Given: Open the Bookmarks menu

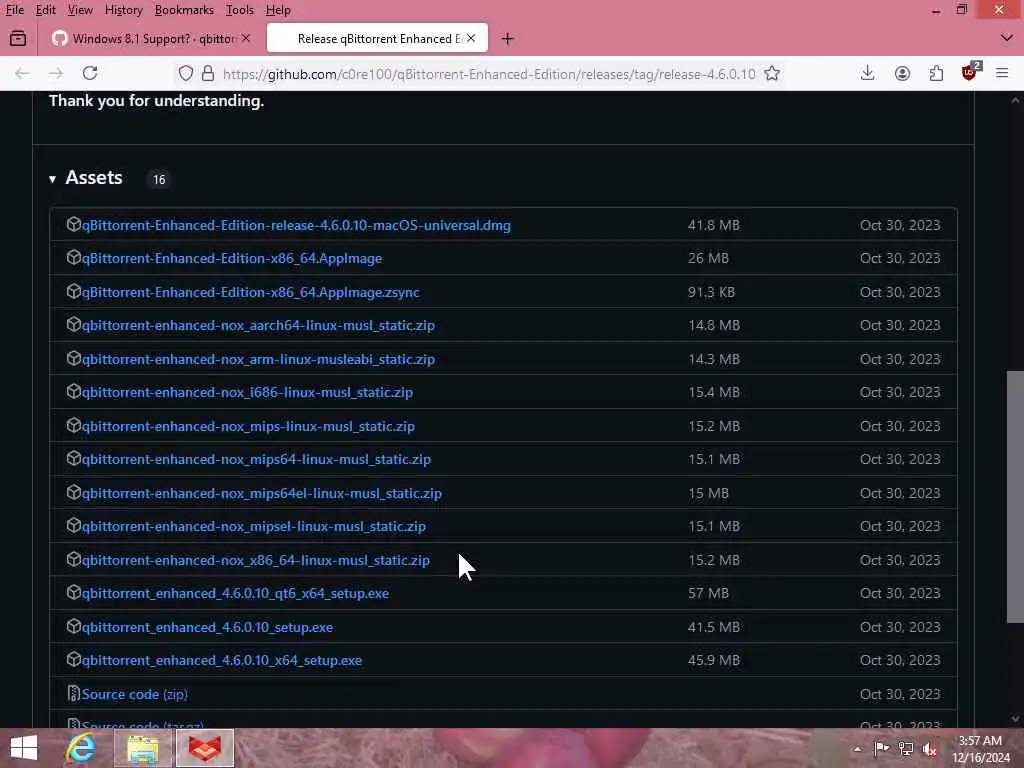Looking at the screenshot, I should pyautogui.click(x=184, y=10).
